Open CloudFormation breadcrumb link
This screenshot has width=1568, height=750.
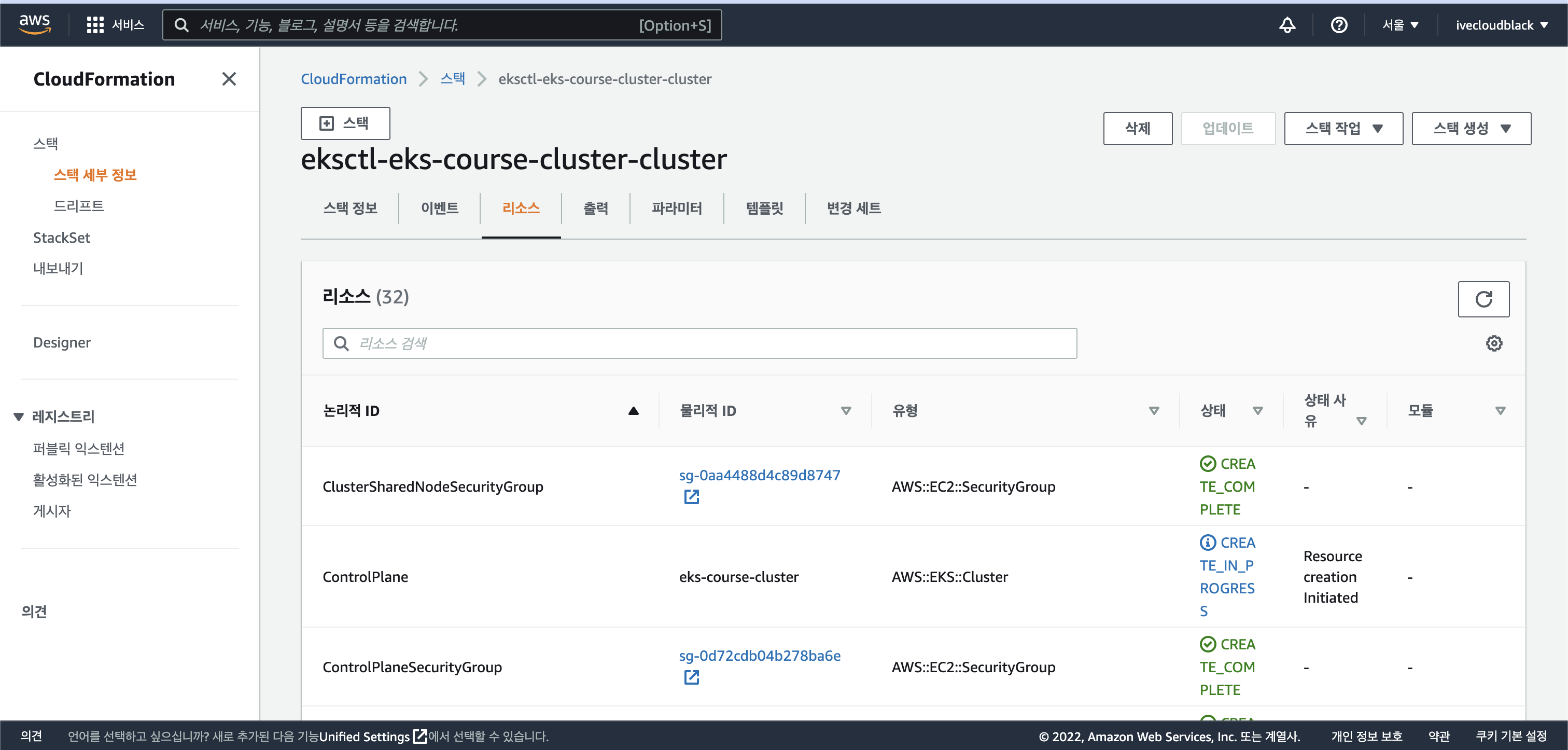point(354,79)
